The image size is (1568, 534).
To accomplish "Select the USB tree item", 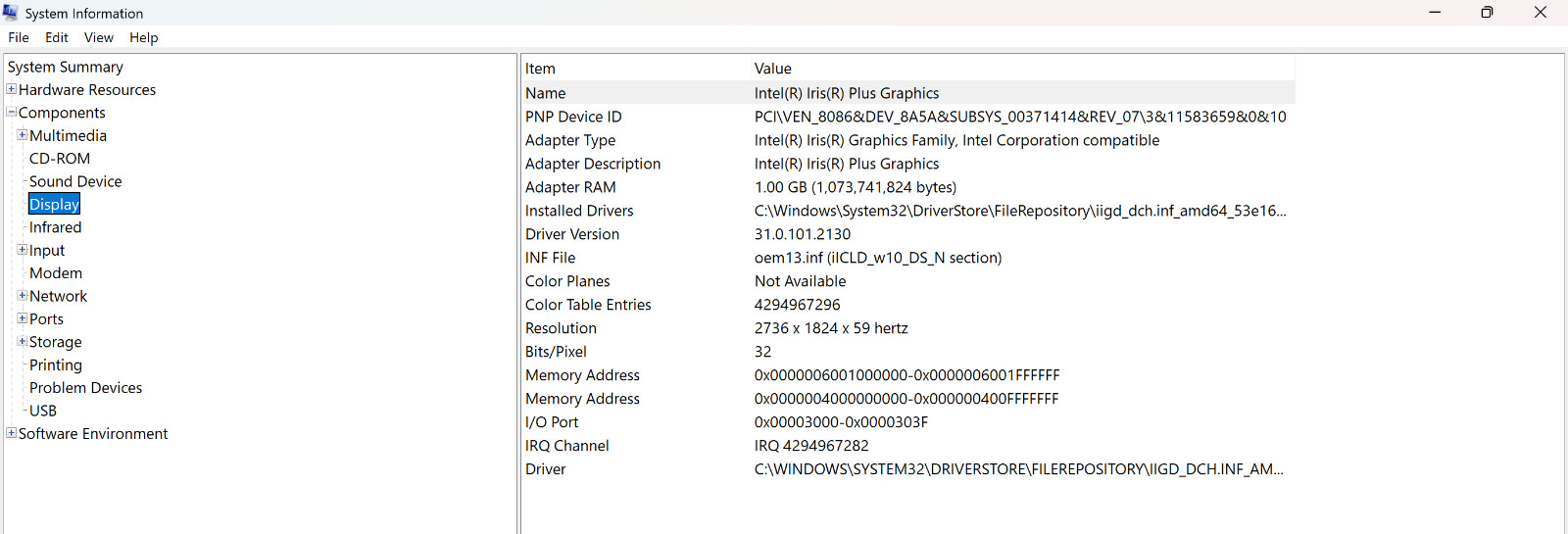I will [x=43, y=411].
